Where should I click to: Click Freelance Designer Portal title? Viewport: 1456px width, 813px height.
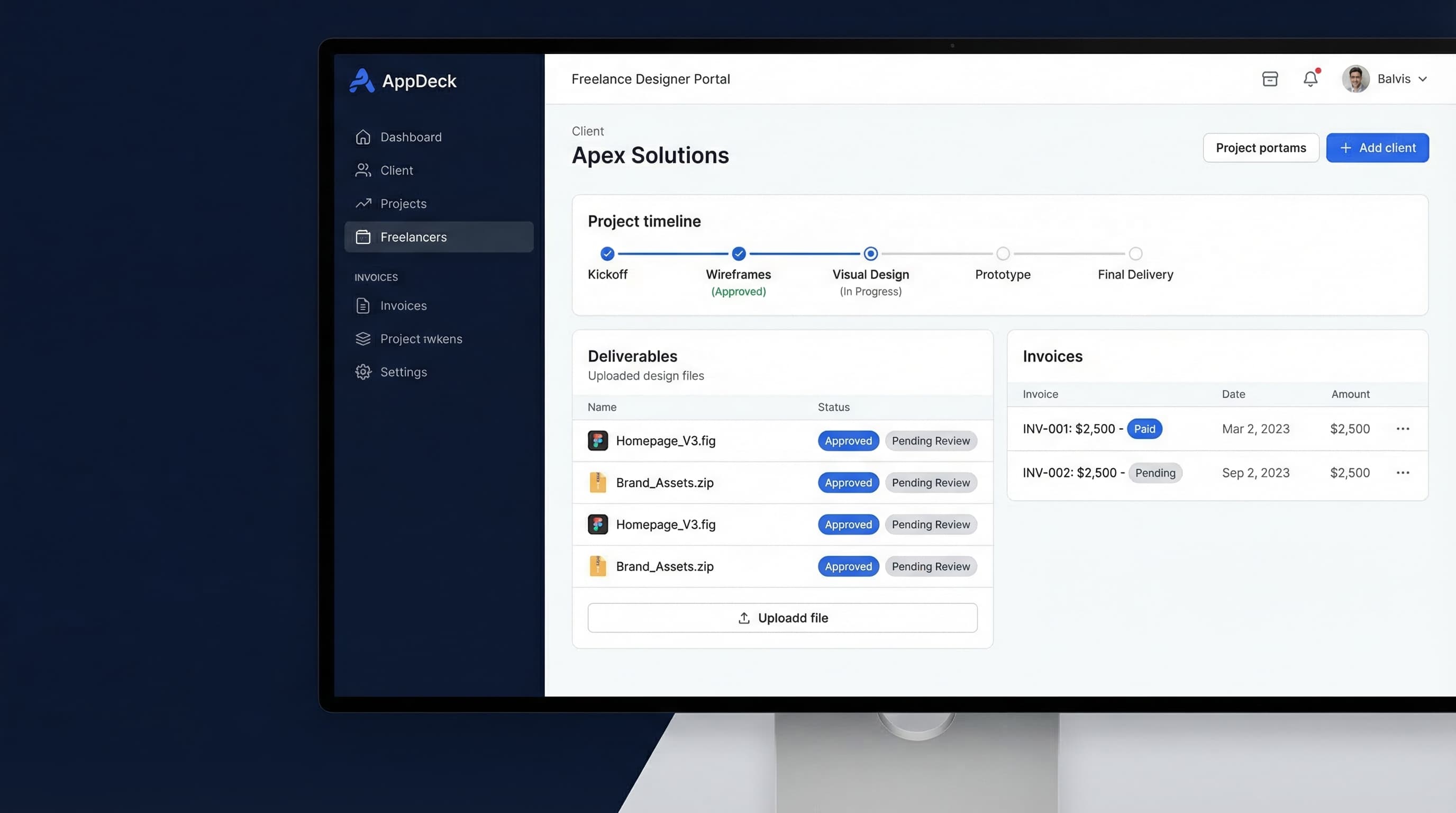651,79
